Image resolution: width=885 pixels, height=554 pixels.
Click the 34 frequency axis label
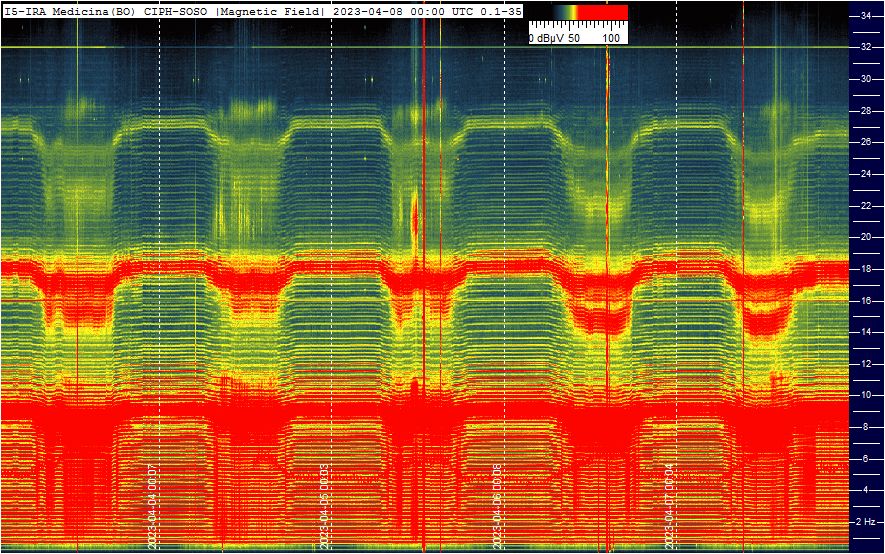coord(865,16)
